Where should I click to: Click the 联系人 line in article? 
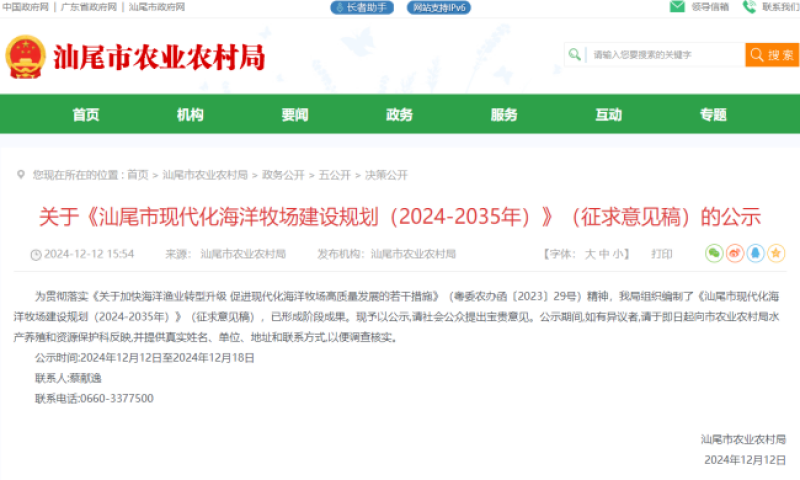68,378
